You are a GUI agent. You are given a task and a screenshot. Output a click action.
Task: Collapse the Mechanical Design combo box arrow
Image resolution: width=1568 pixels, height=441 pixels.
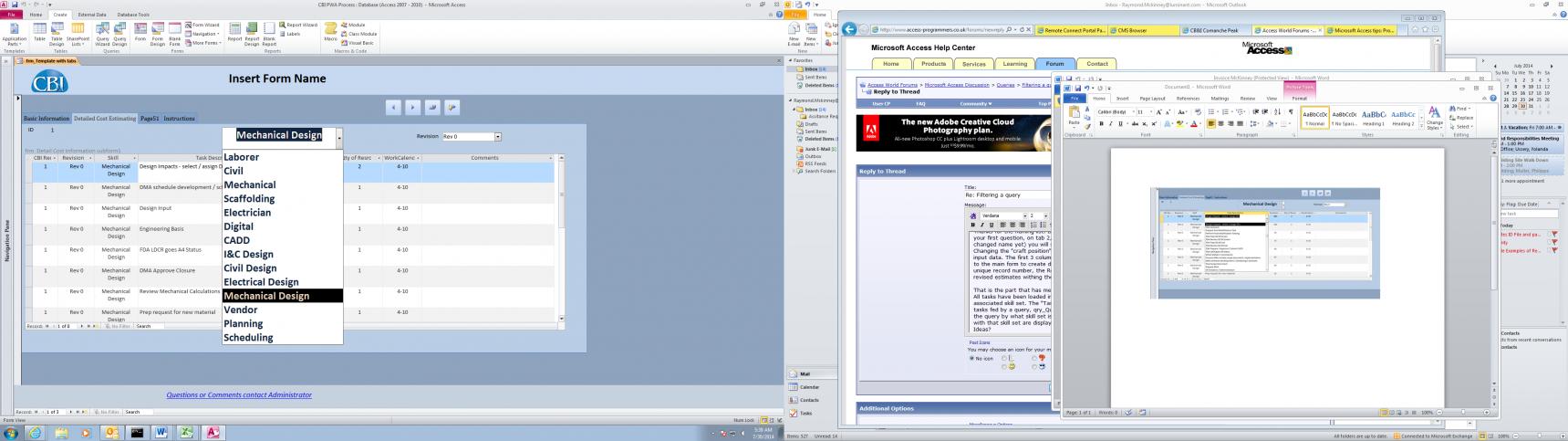click(x=339, y=138)
